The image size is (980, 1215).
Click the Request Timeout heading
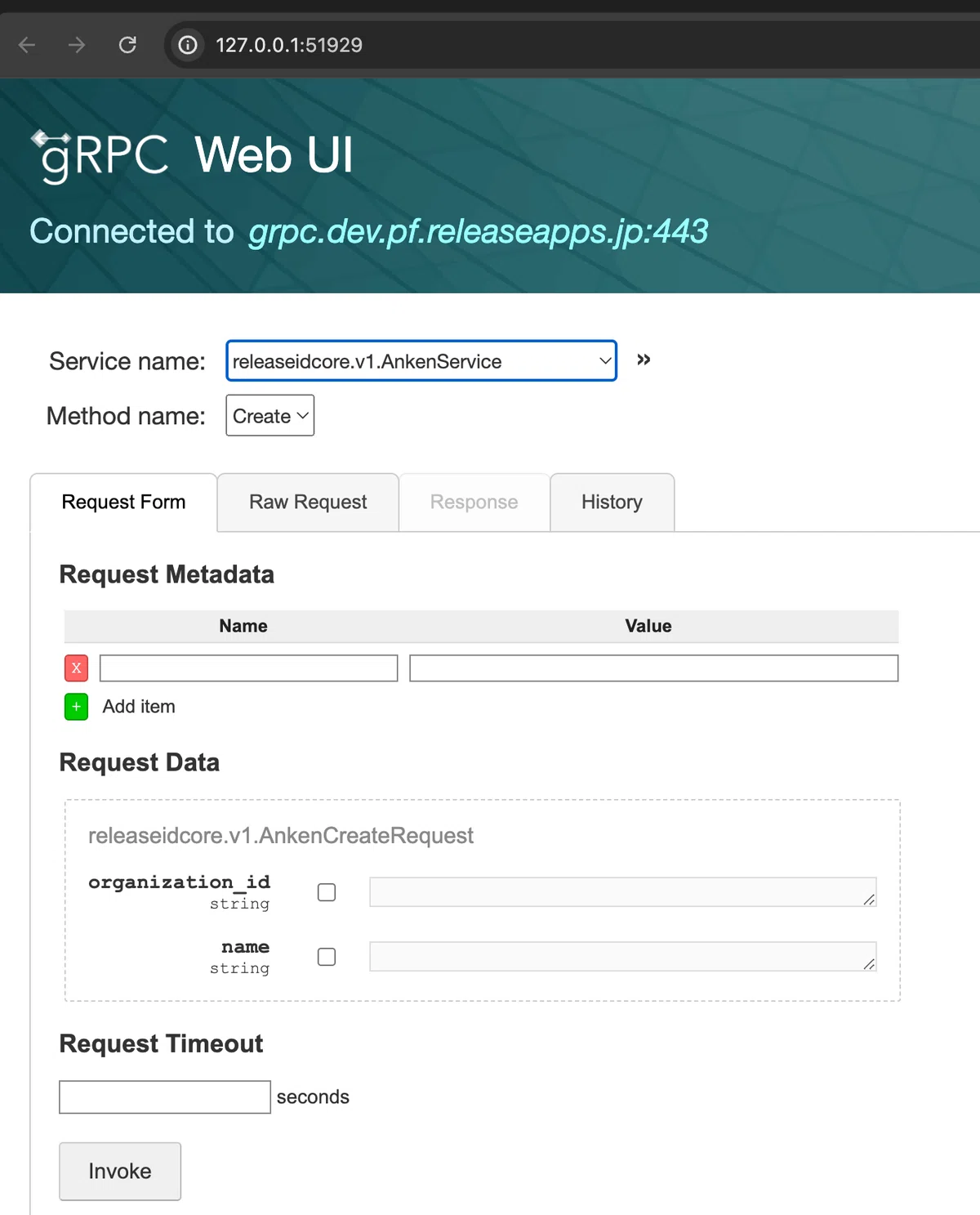pyautogui.click(x=161, y=1044)
